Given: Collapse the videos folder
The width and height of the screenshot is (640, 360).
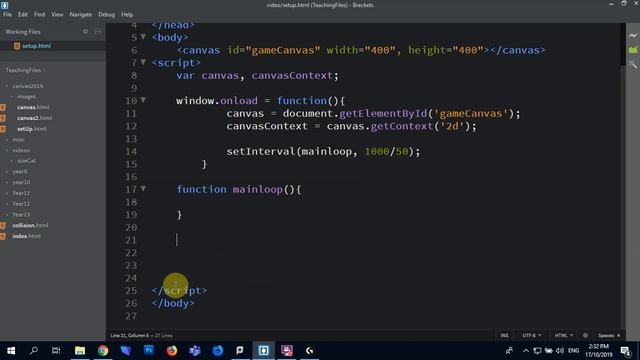Looking at the screenshot, I should click(x=7, y=150).
